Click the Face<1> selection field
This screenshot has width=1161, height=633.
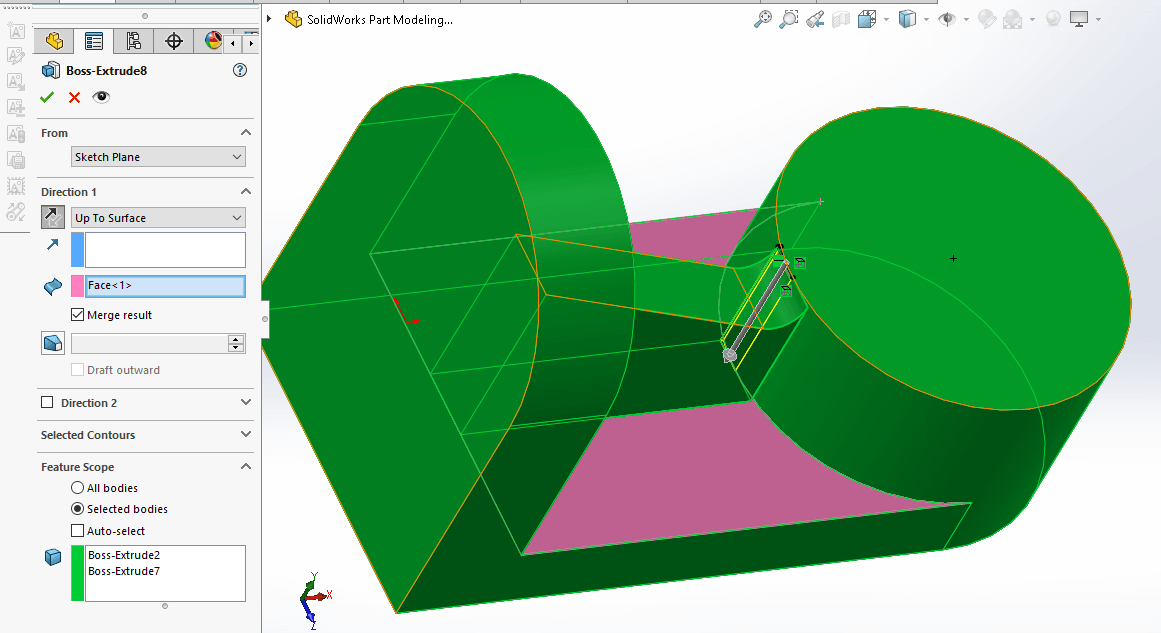(x=164, y=286)
